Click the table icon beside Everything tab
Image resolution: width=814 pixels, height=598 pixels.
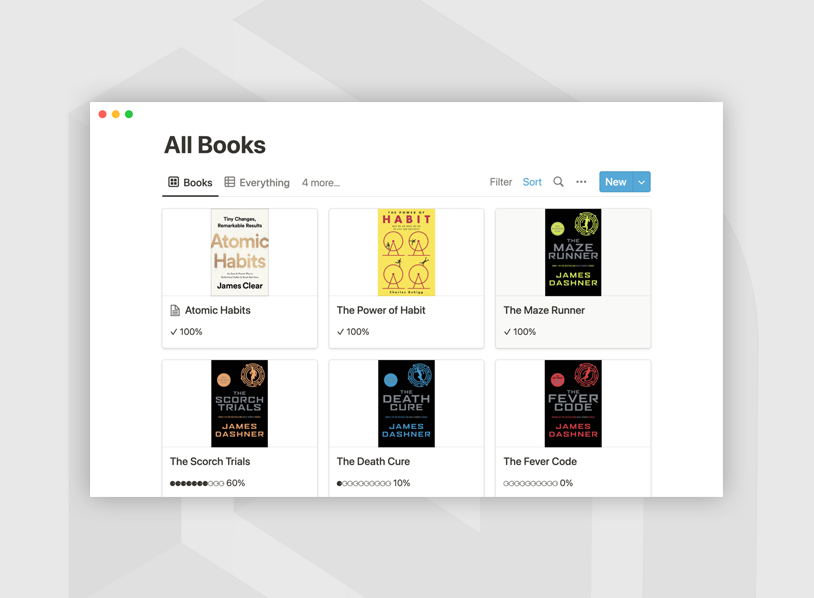click(229, 182)
